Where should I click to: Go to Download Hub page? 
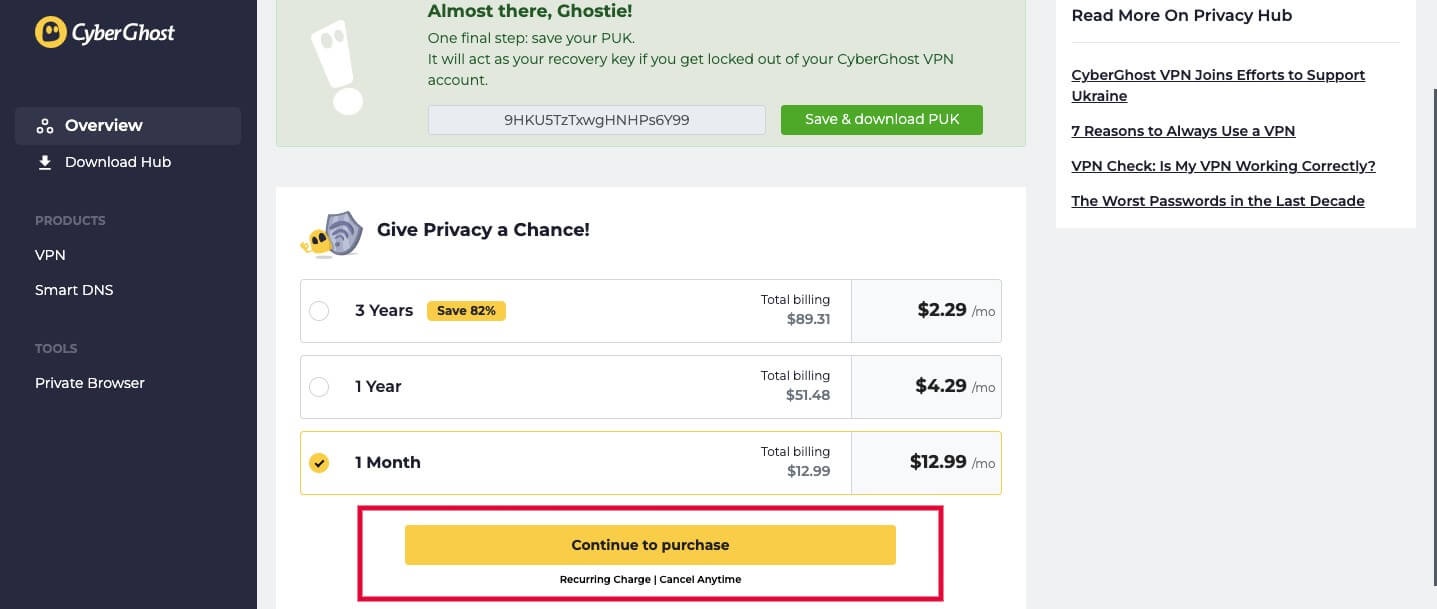[118, 162]
